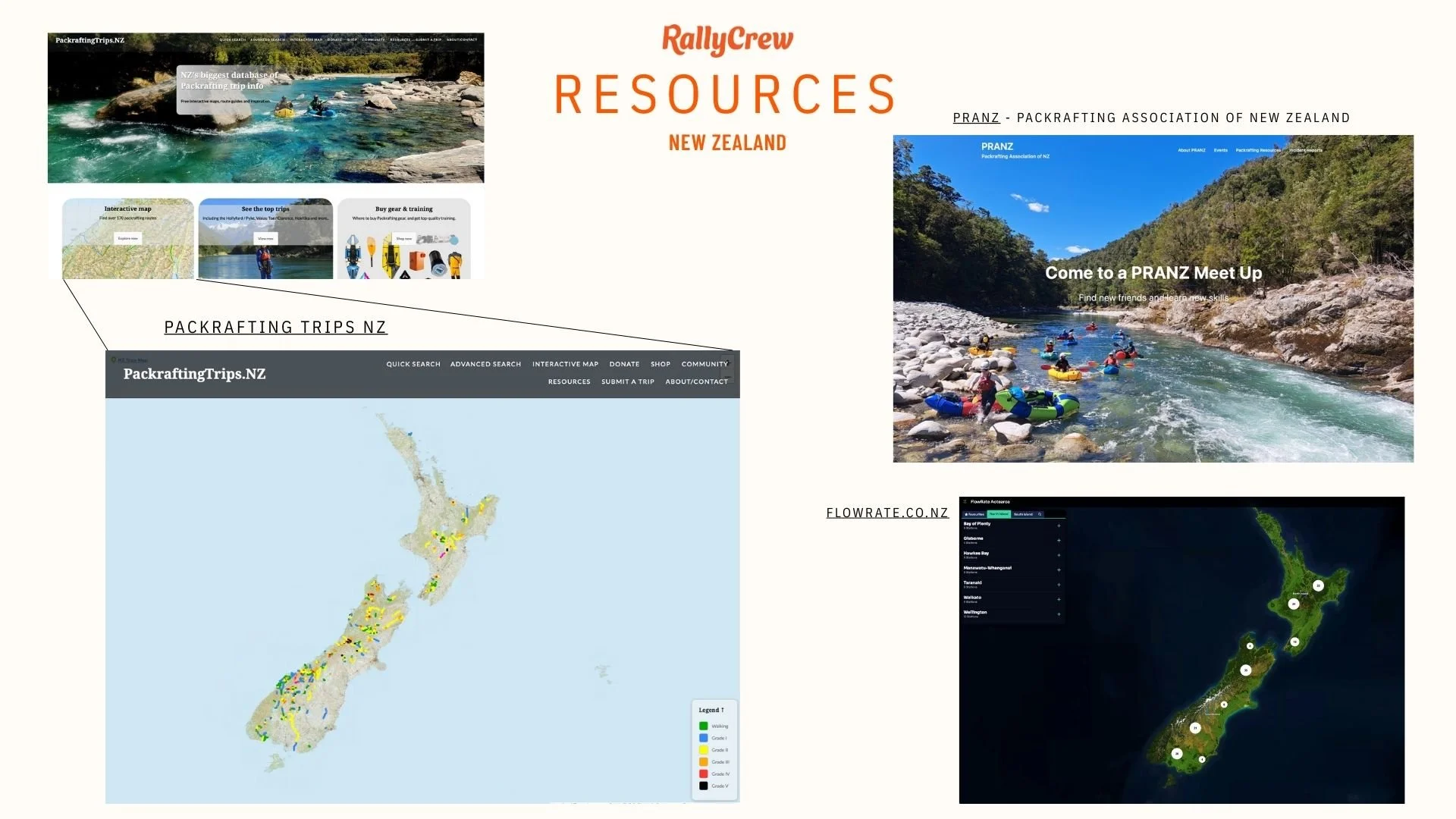The image size is (1456, 819).
Task: Expand the Waikato region stations
Action: 1059,600
